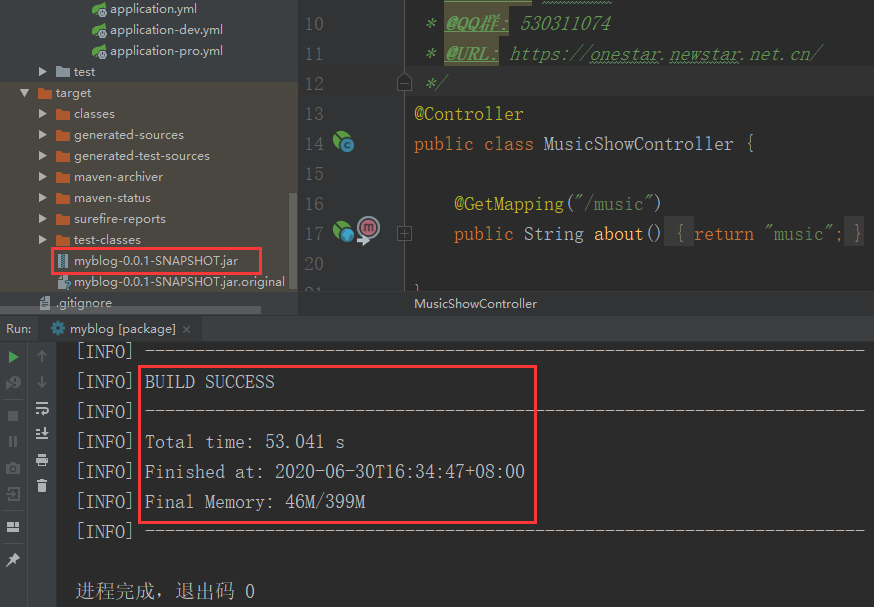The image size is (874, 607).
Task: Click the MusicShowController breadcrumb
Action: tap(475, 304)
